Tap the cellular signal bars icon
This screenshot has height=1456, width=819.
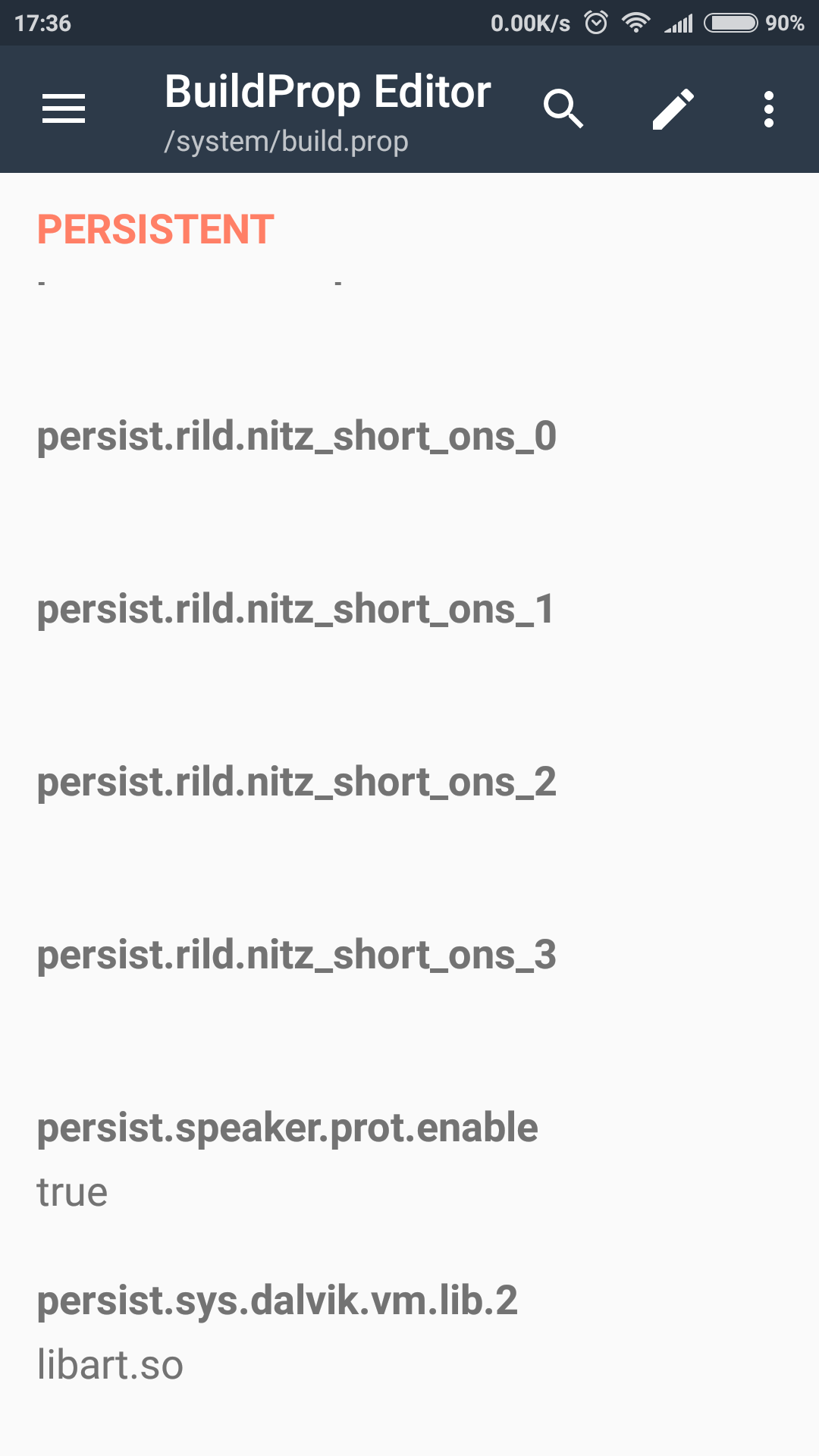[x=679, y=23]
